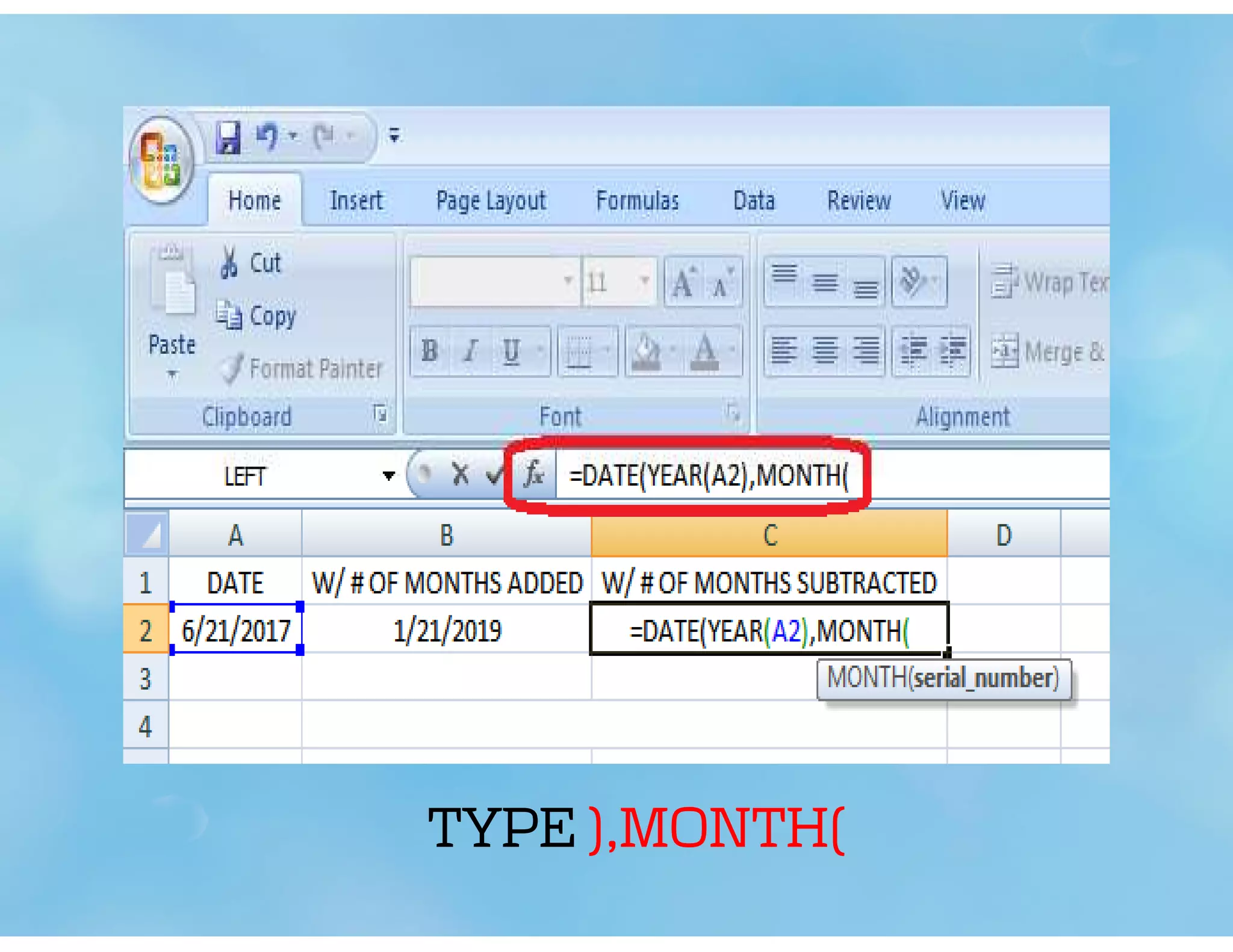This screenshot has height=952, width=1233.
Task: Click the Format Painter brush
Action: pos(231,368)
